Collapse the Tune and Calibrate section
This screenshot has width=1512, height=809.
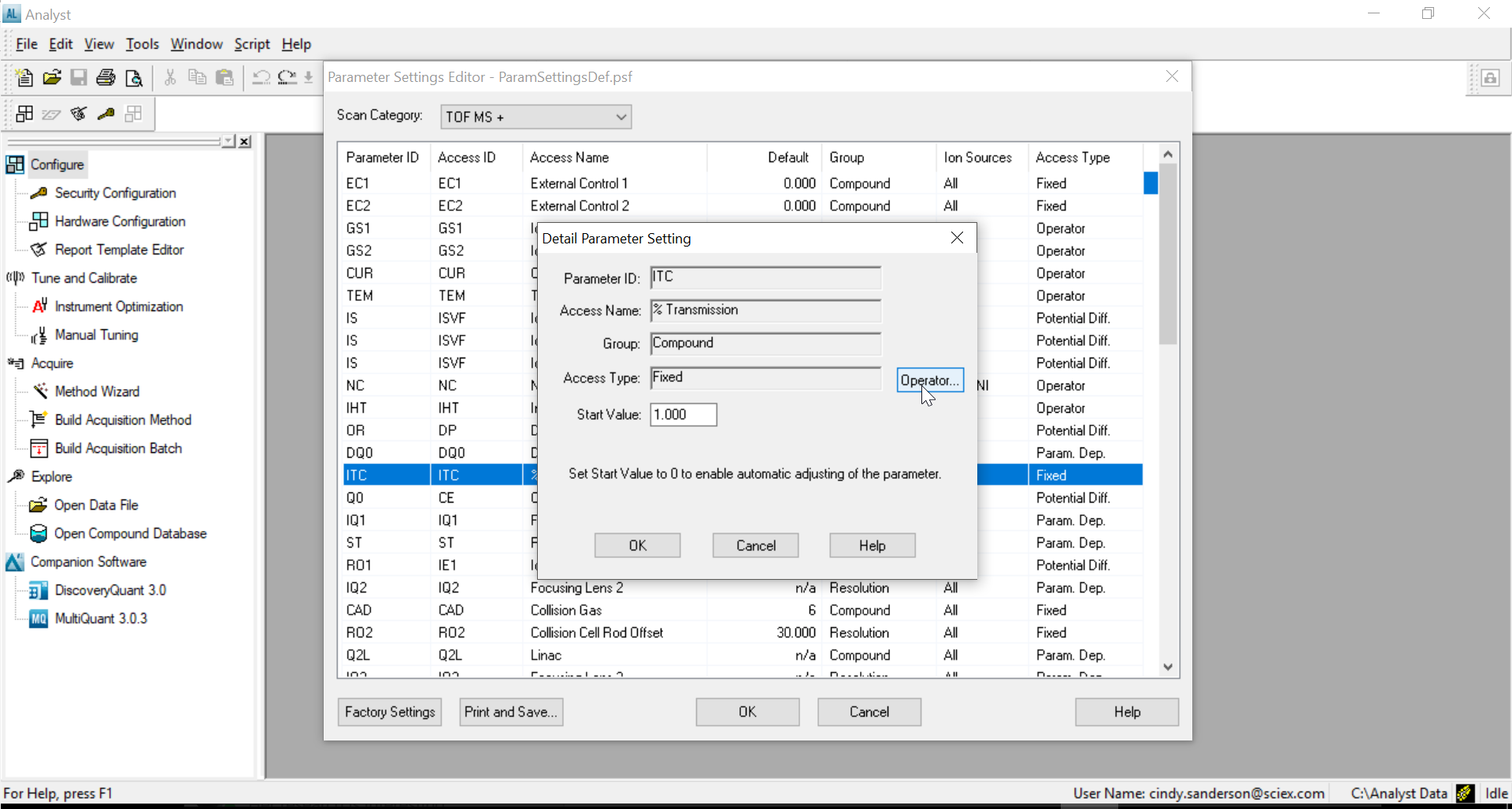[83, 278]
